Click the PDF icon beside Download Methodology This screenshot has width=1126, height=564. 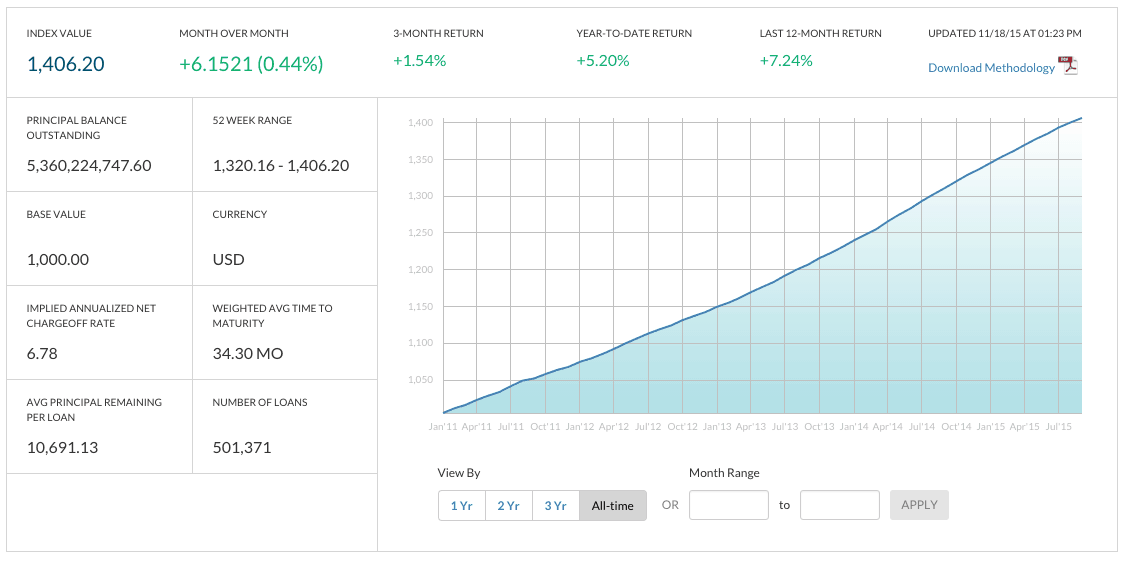click(x=1069, y=67)
